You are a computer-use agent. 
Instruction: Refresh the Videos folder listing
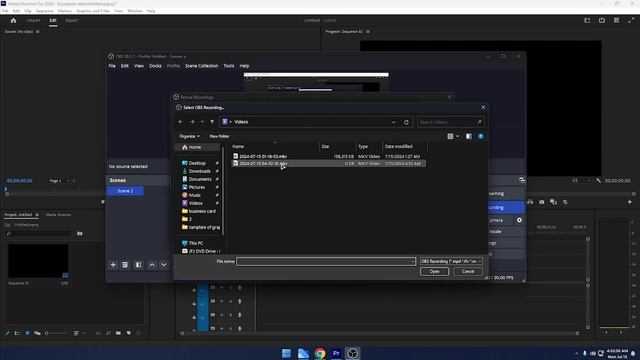point(406,122)
